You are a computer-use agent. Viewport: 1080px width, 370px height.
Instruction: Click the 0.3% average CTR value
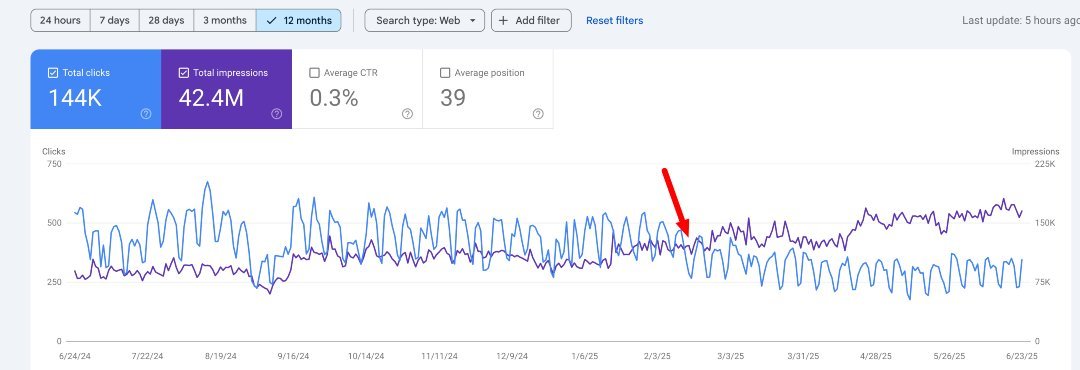334,99
